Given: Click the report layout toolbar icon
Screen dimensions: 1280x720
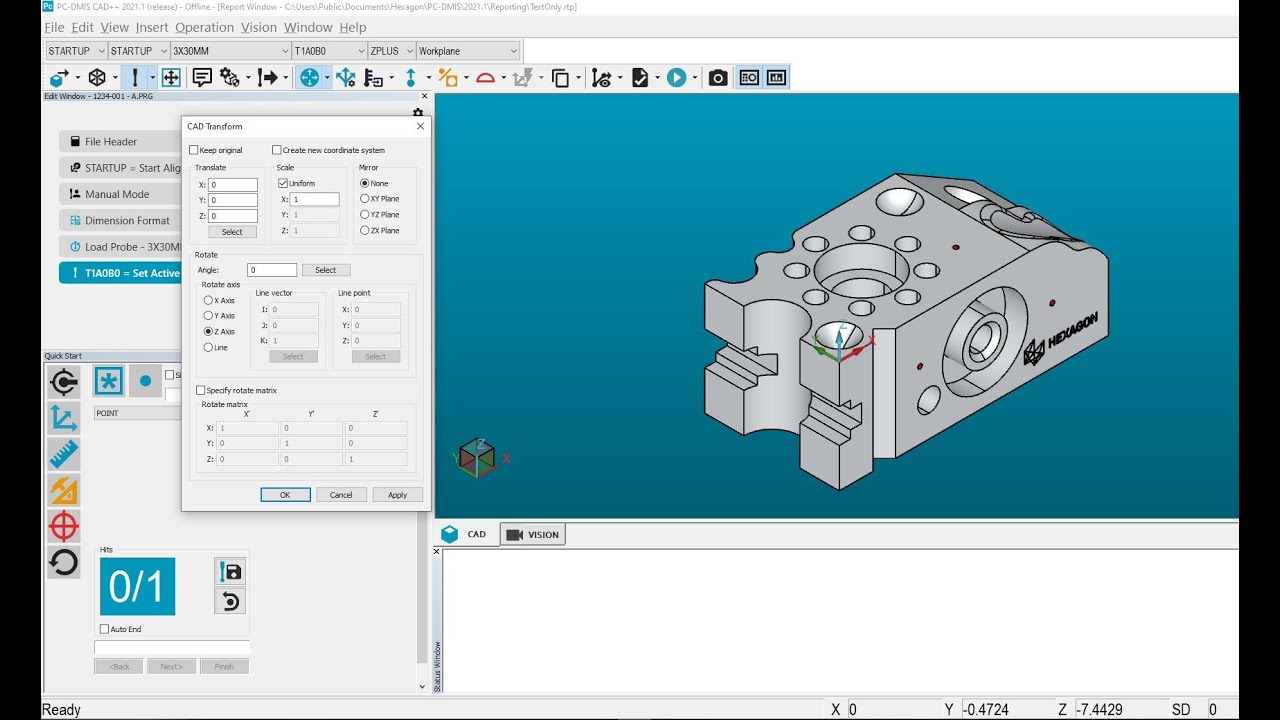Looking at the screenshot, I should point(749,77).
